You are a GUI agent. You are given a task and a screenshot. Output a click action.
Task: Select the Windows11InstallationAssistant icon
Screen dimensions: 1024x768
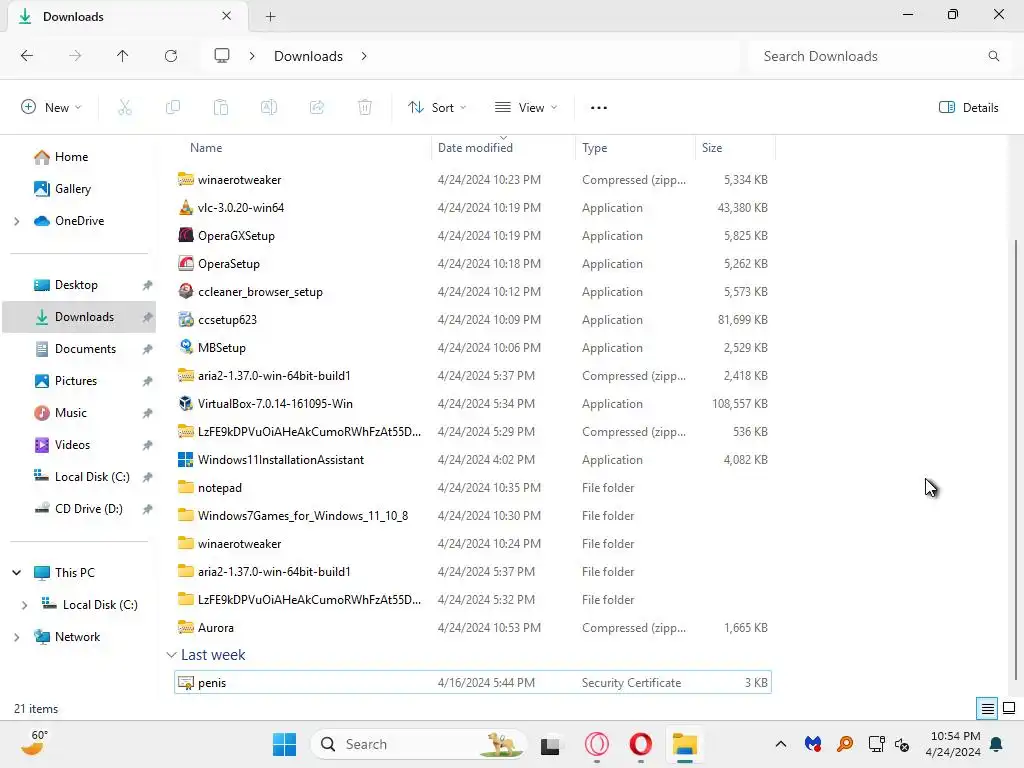pos(186,460)
